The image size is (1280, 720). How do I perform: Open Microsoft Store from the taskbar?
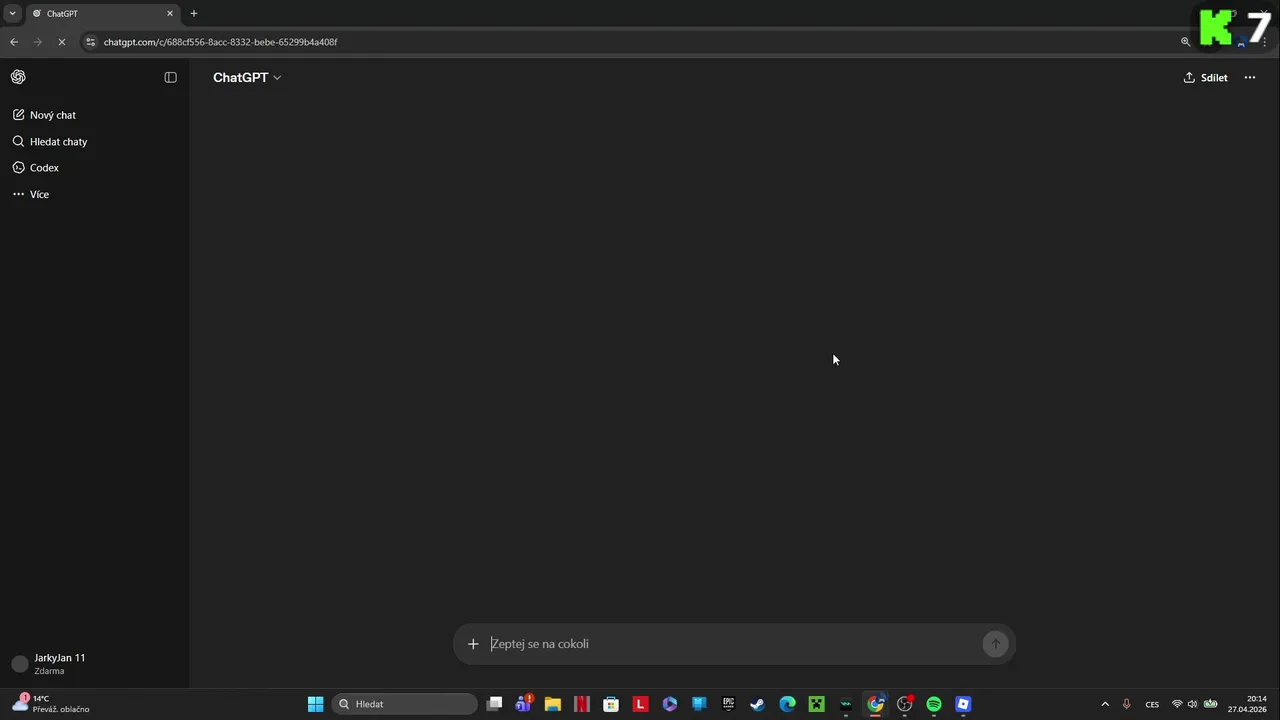pyautogui.click(x=611, y=704)
